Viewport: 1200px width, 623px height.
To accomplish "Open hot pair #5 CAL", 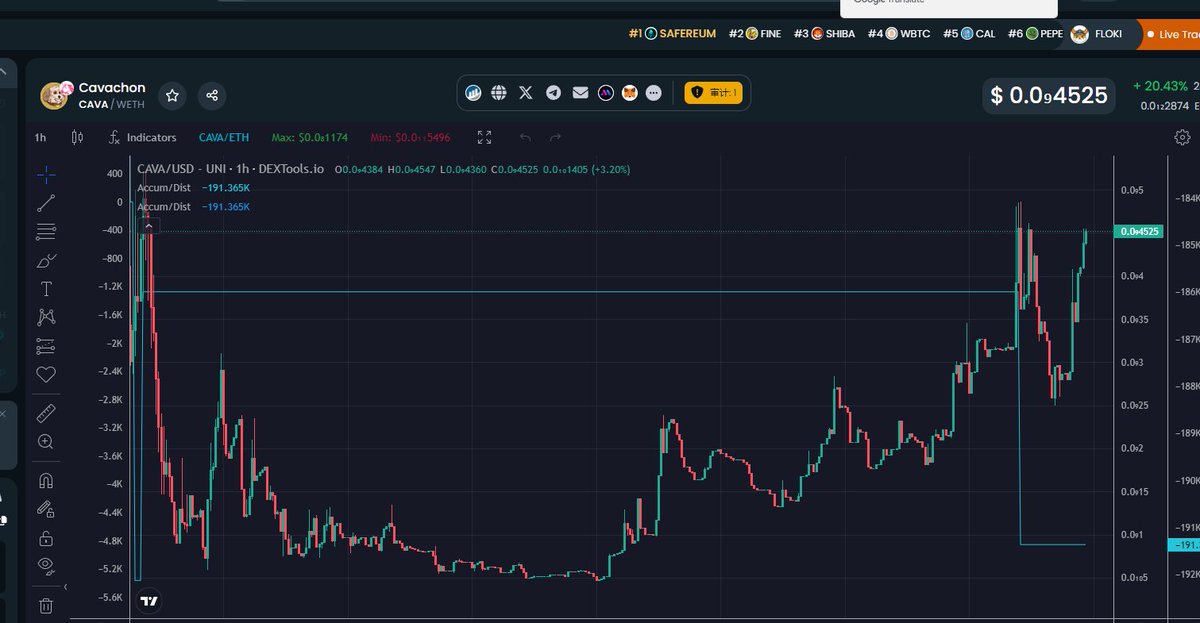I will click(x=968, y=33).
